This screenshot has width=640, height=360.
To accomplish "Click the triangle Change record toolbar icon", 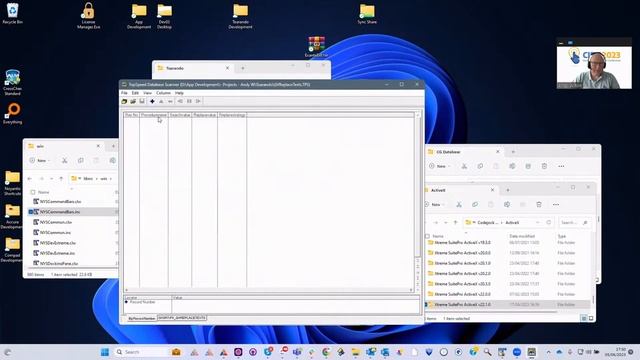I will coord(161,101).
